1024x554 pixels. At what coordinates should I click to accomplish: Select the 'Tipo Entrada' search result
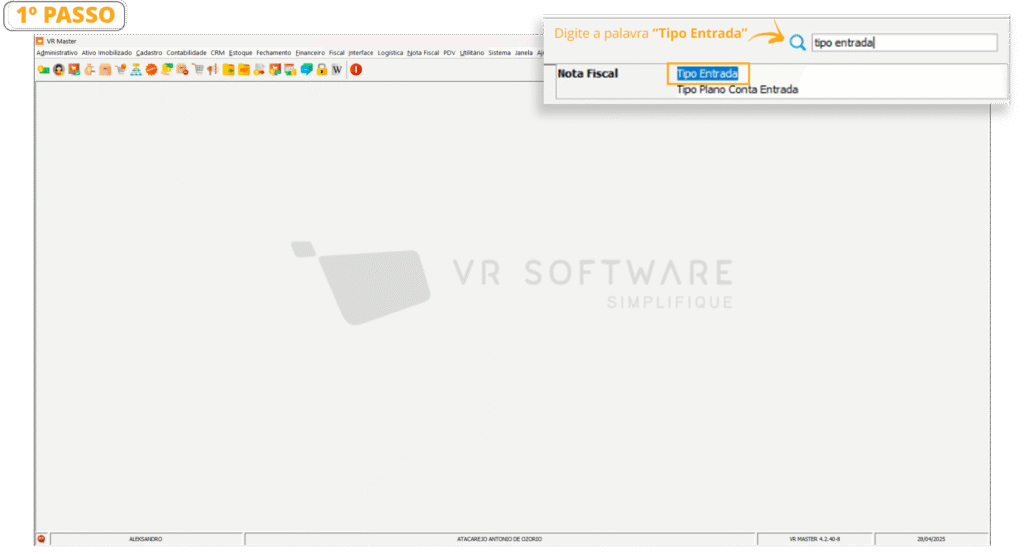[x=707, y=74]
